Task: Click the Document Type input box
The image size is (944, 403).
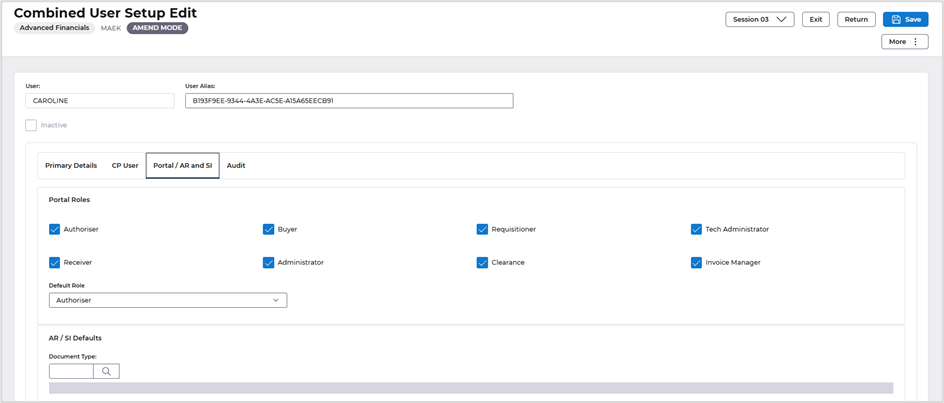Action: pos(71,372)
